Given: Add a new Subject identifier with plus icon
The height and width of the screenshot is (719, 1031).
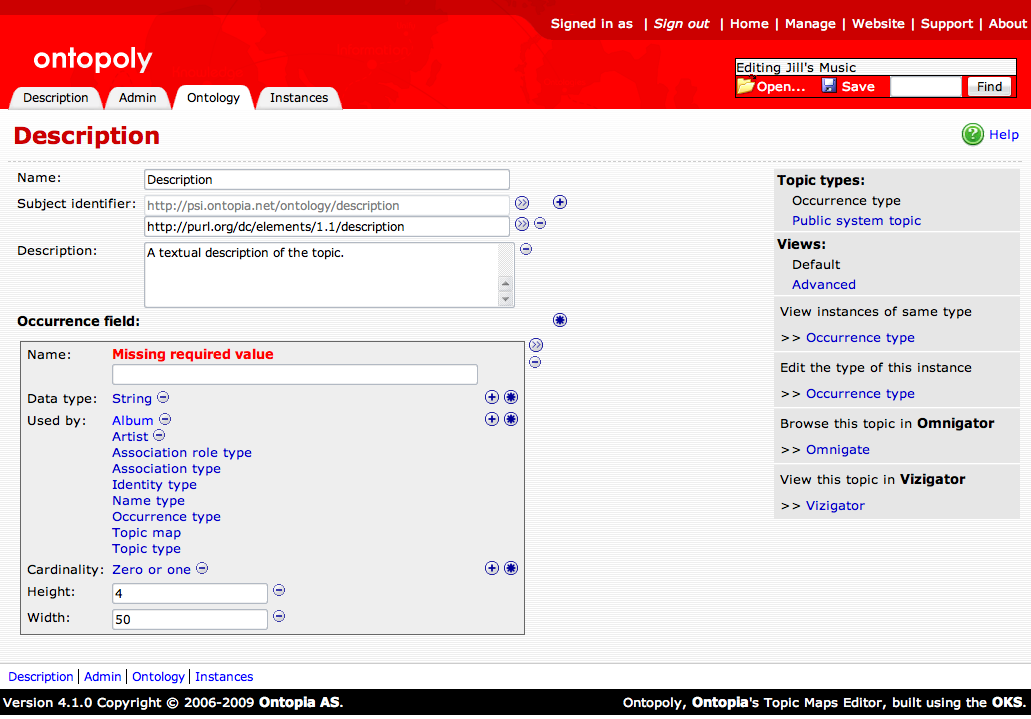Looking at the screenshot, I should click(560, 202).
